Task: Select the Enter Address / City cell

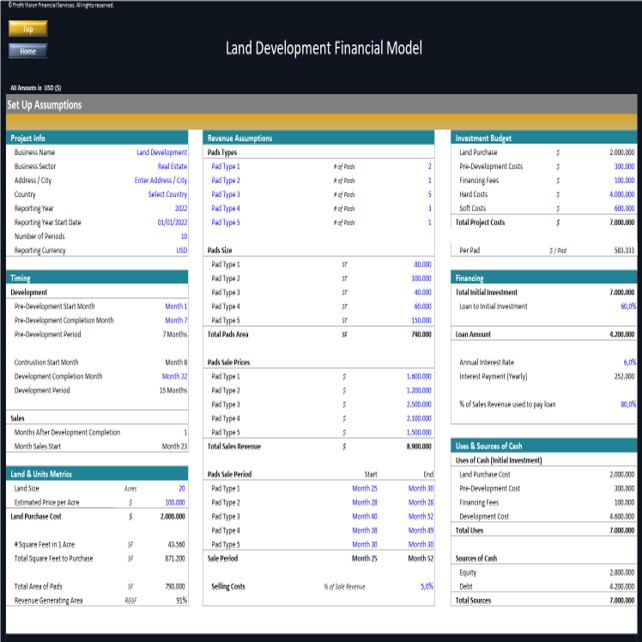Action: (160, 180)
